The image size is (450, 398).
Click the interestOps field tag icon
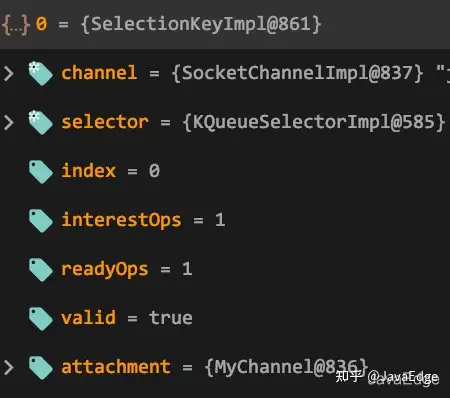tap(41, 221)
